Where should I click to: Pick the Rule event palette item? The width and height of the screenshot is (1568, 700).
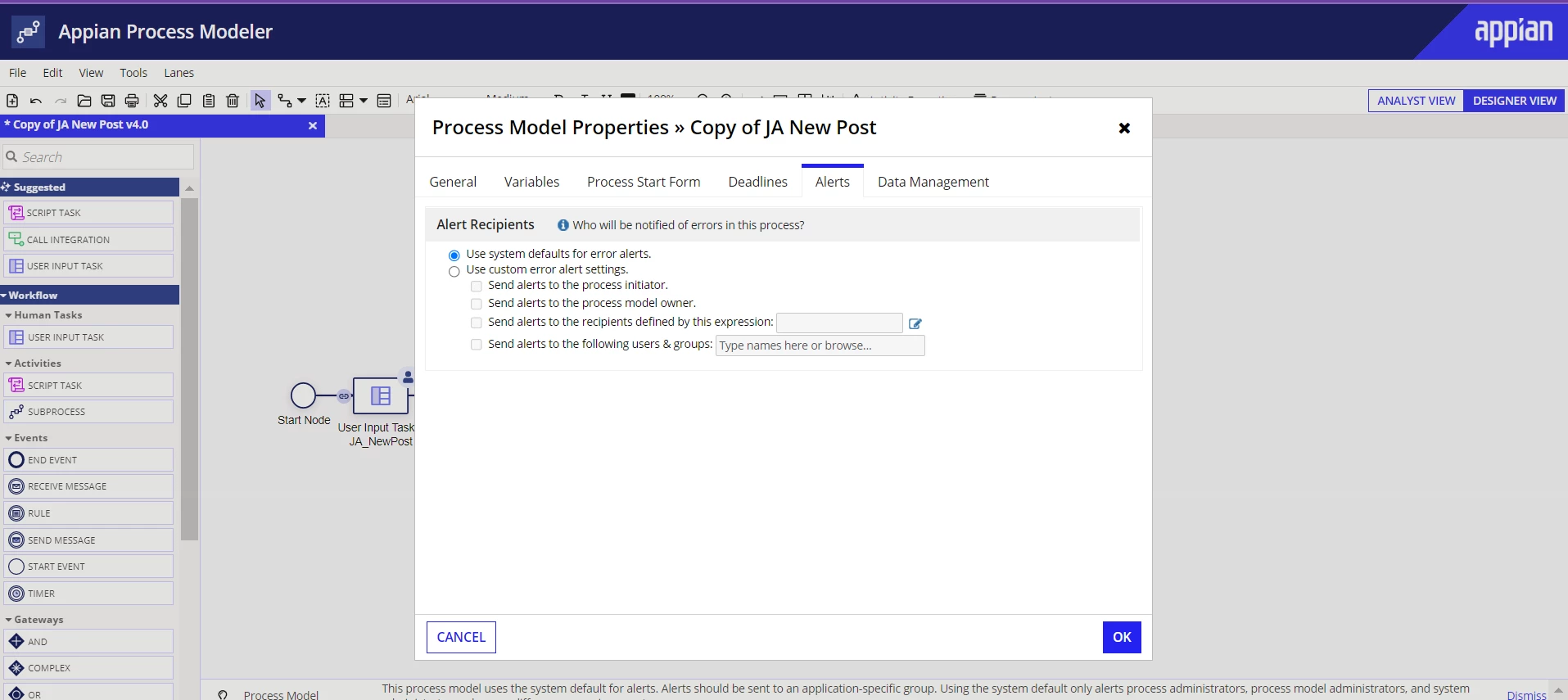coord(88,513)
